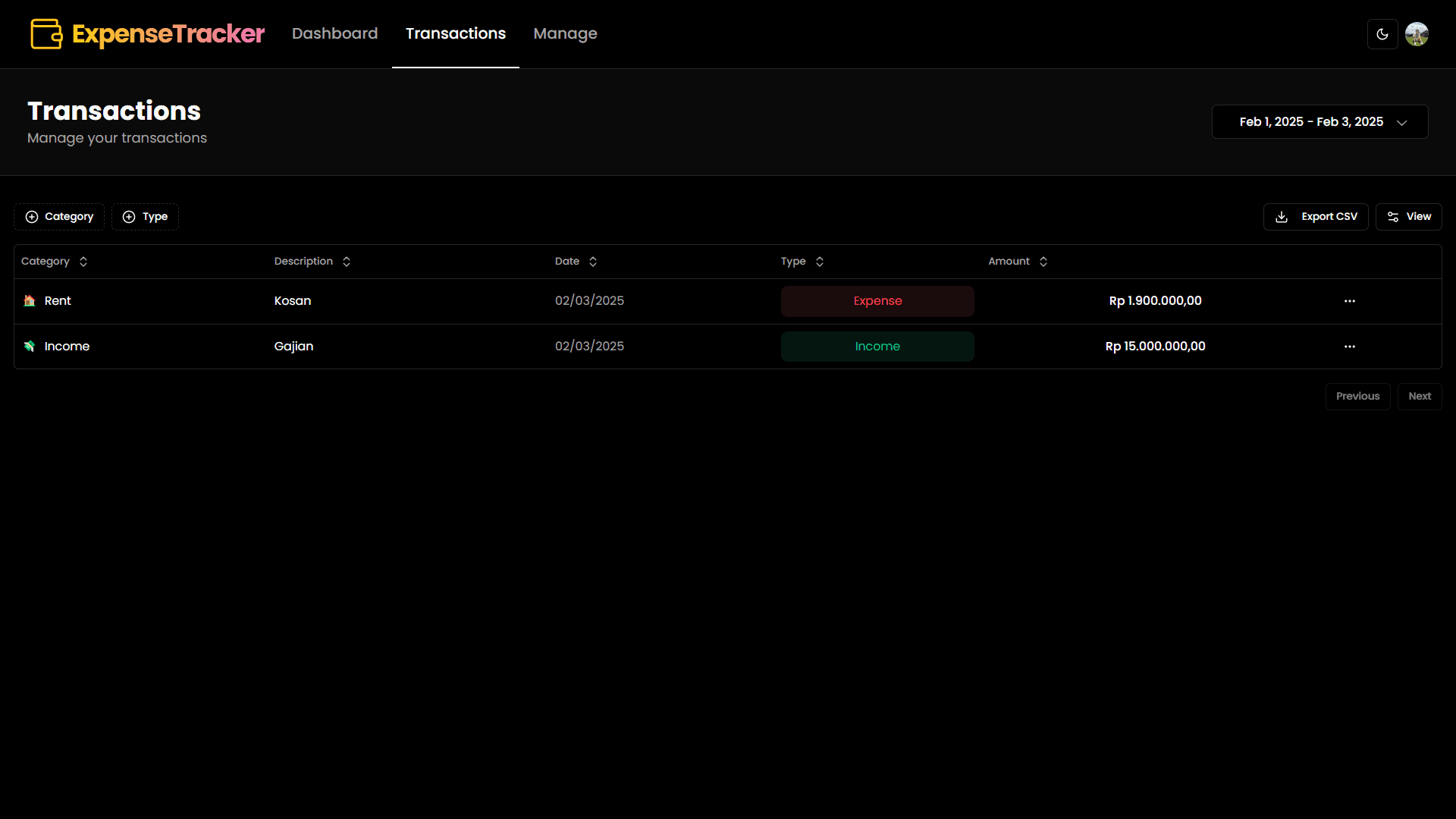Click the Gajian description

[293, 347]
